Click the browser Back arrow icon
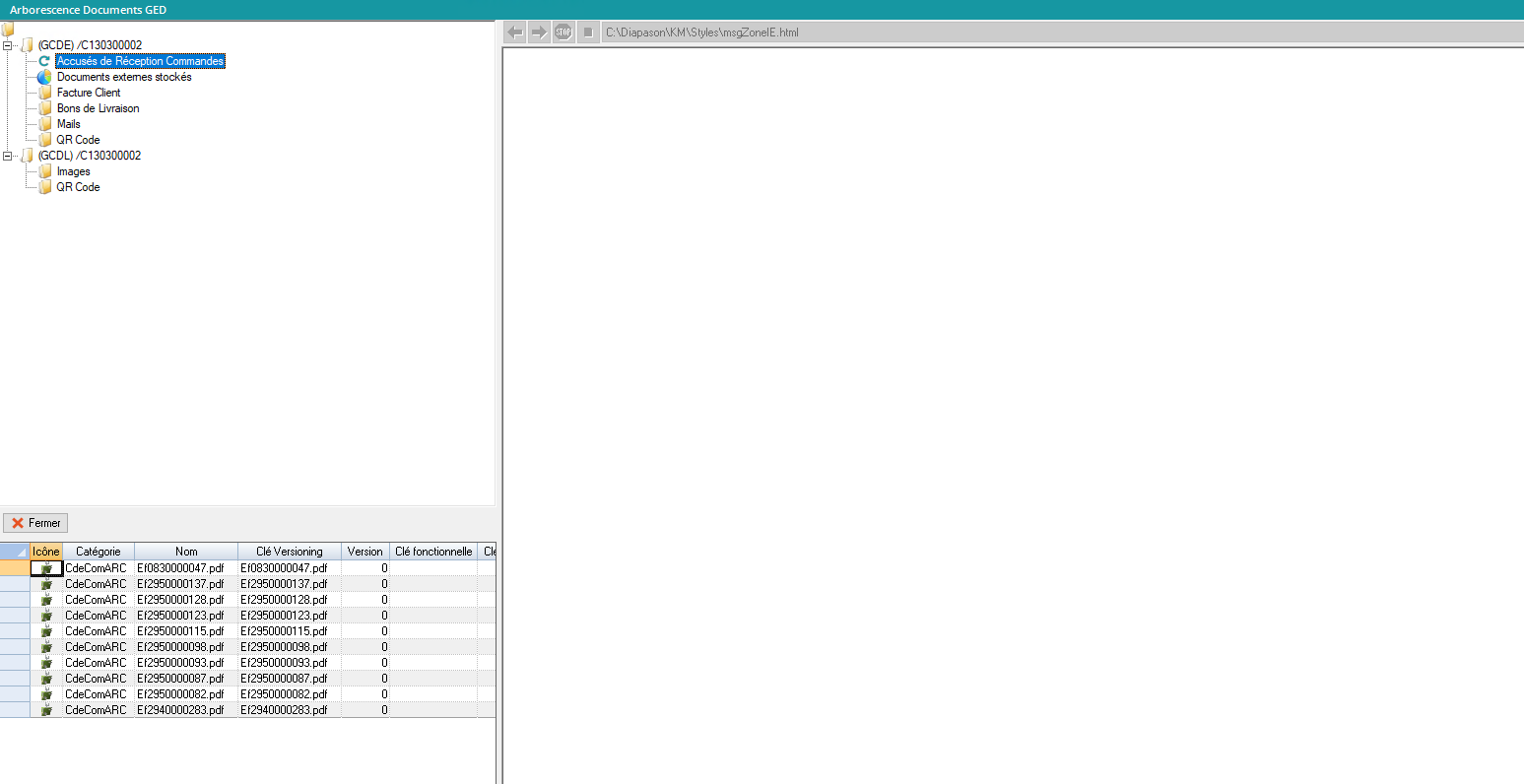 tap(514, 33)
